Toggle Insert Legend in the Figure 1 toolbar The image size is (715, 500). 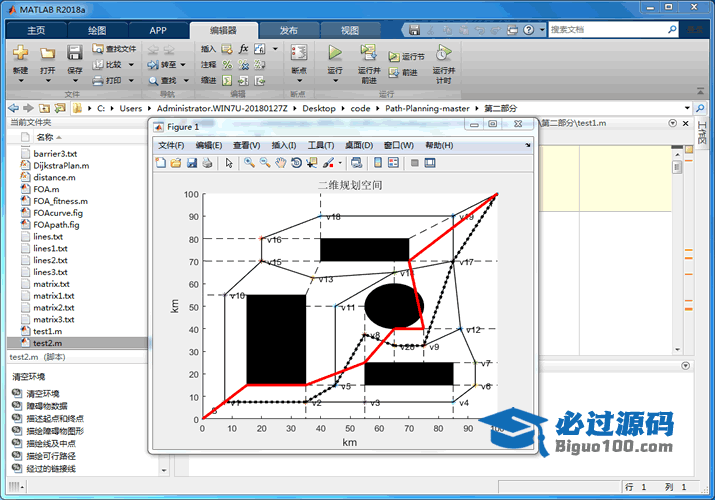click(x=394, y=163)
